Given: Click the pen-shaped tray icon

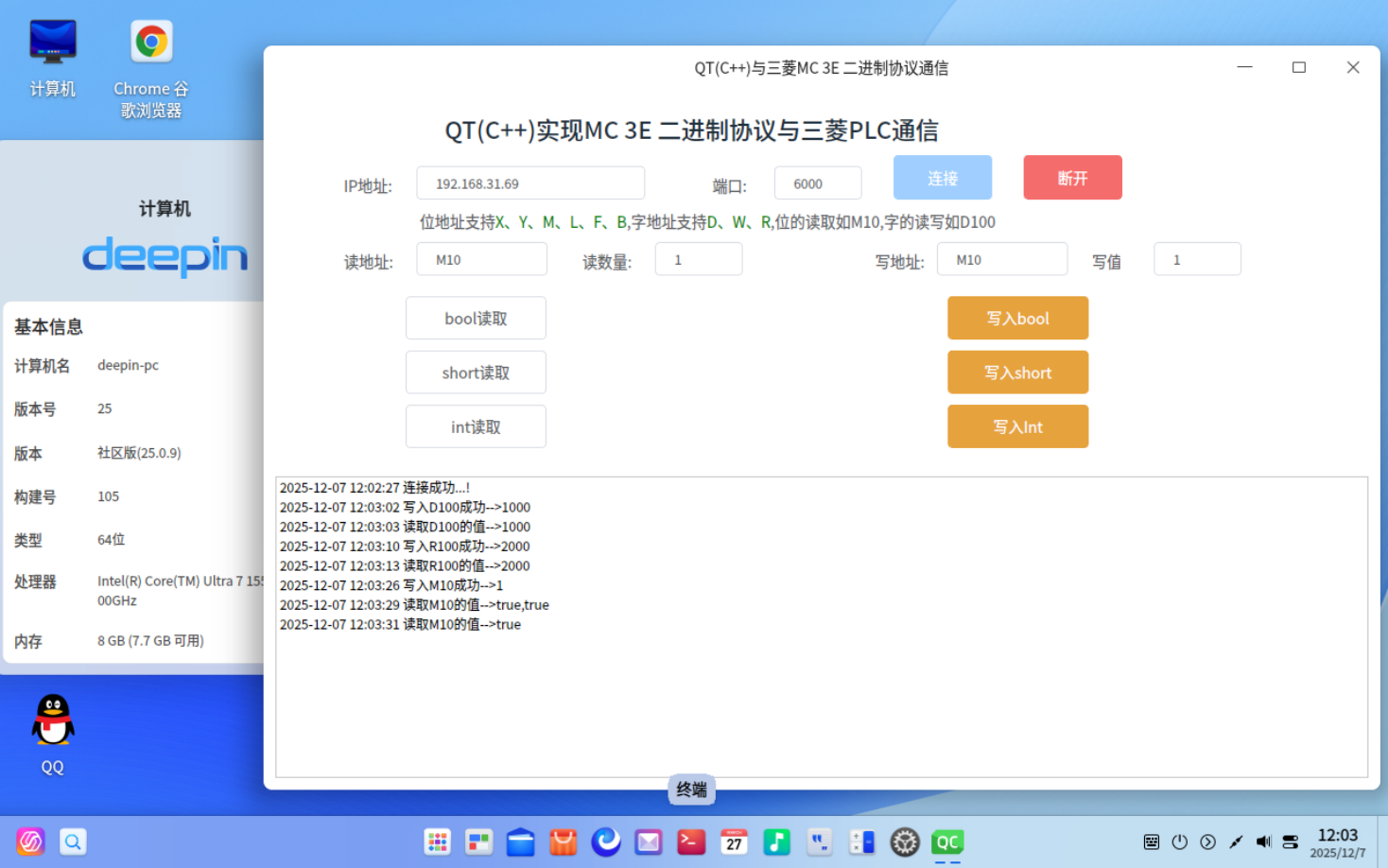Looking at the screenshot, I should pos(1236,842).
